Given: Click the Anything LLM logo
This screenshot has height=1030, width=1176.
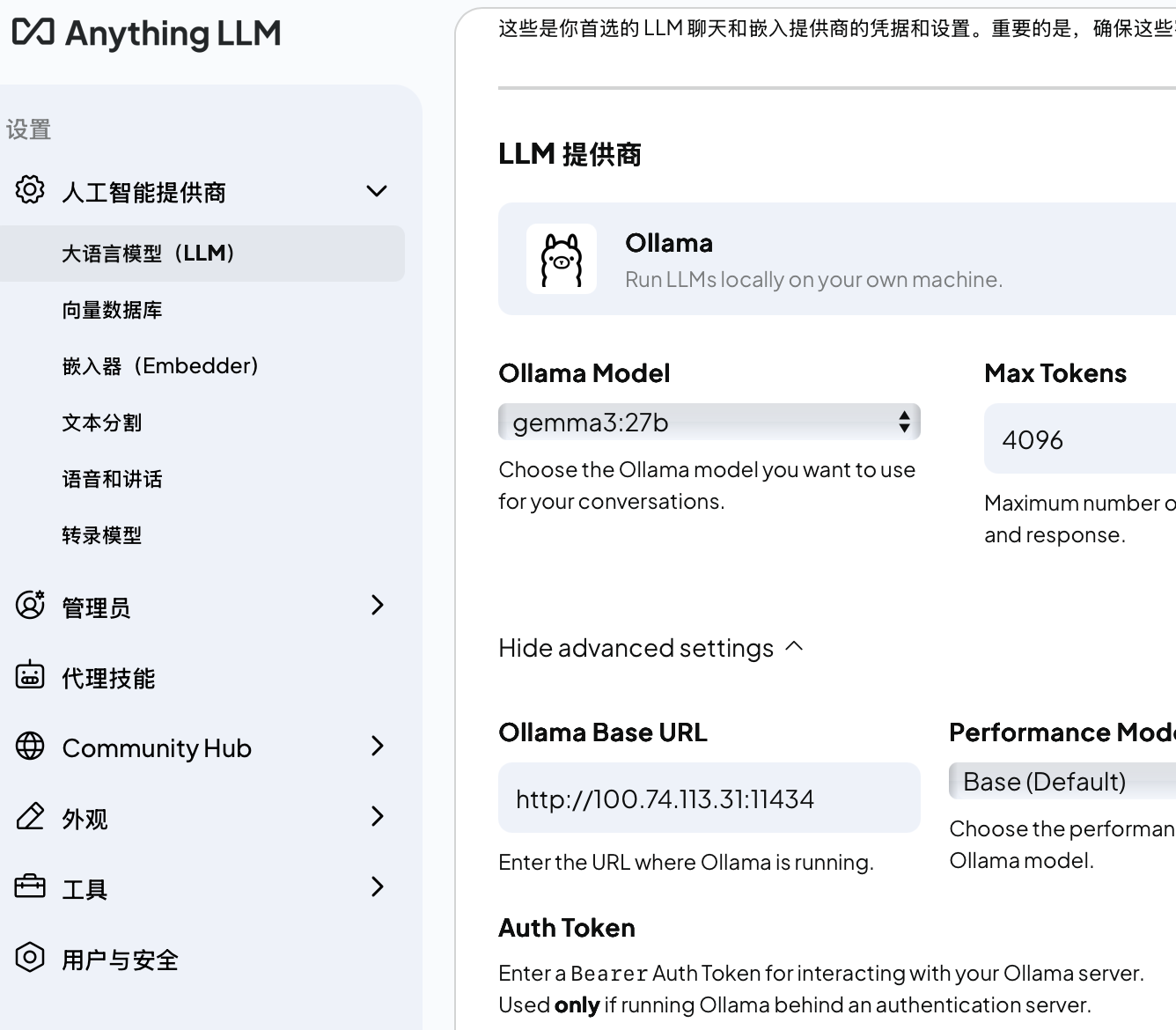Looking at the screenshot, I should tap(147, 33).
